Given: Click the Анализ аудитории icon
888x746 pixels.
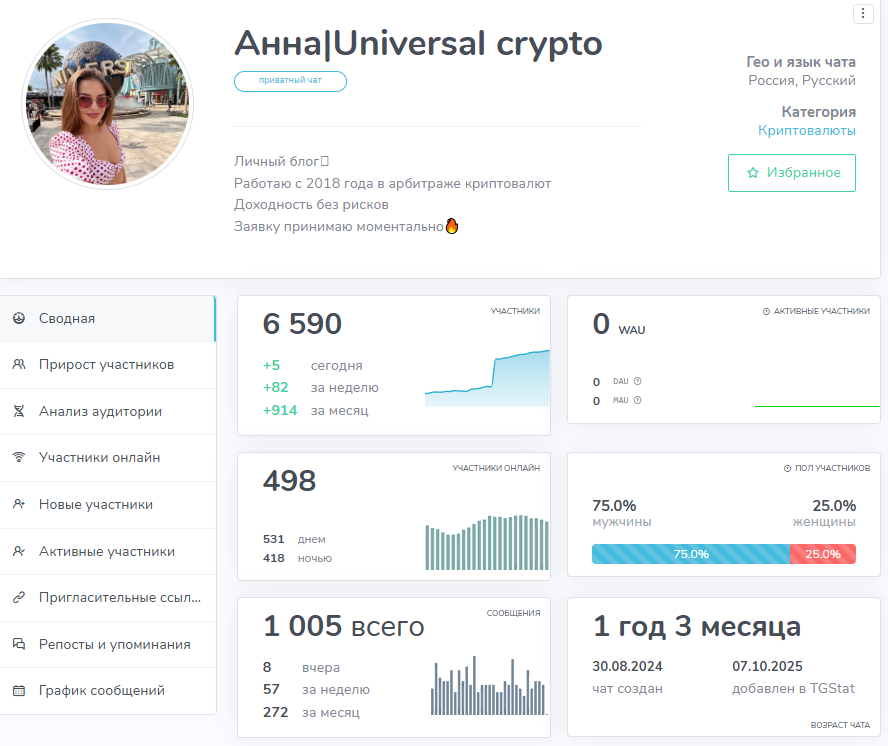Looking at the screenshot, I should [x=19, y=411].
